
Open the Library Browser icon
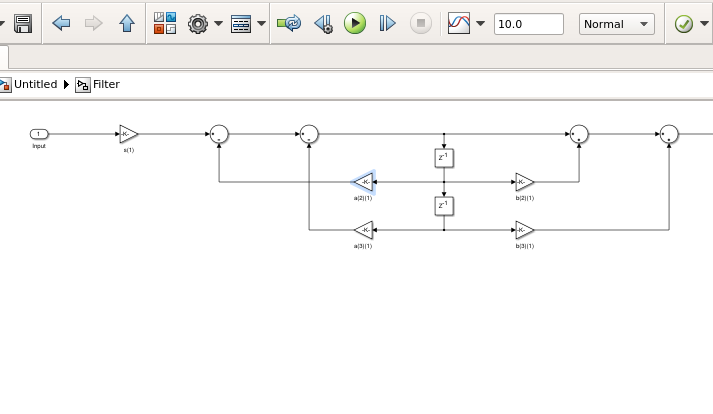pos(165,24)
